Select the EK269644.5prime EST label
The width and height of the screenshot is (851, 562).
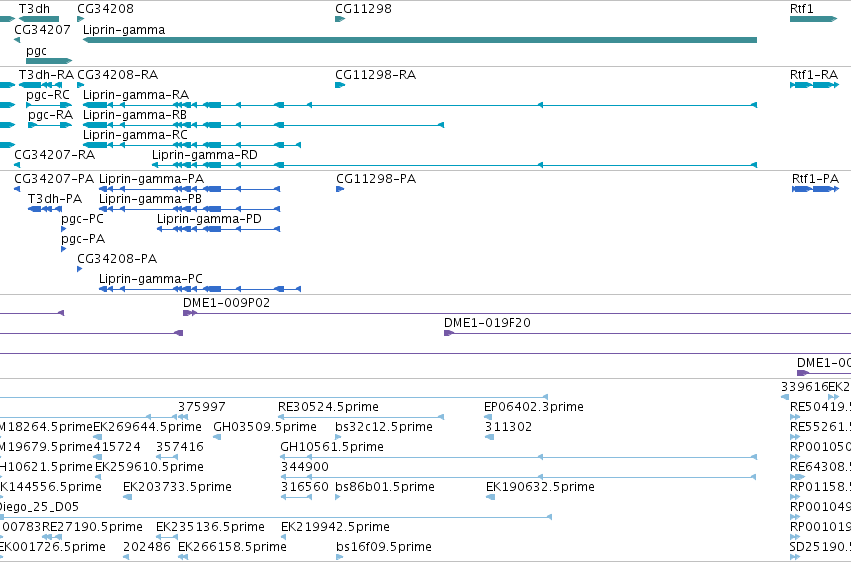(x=148, y=427)
